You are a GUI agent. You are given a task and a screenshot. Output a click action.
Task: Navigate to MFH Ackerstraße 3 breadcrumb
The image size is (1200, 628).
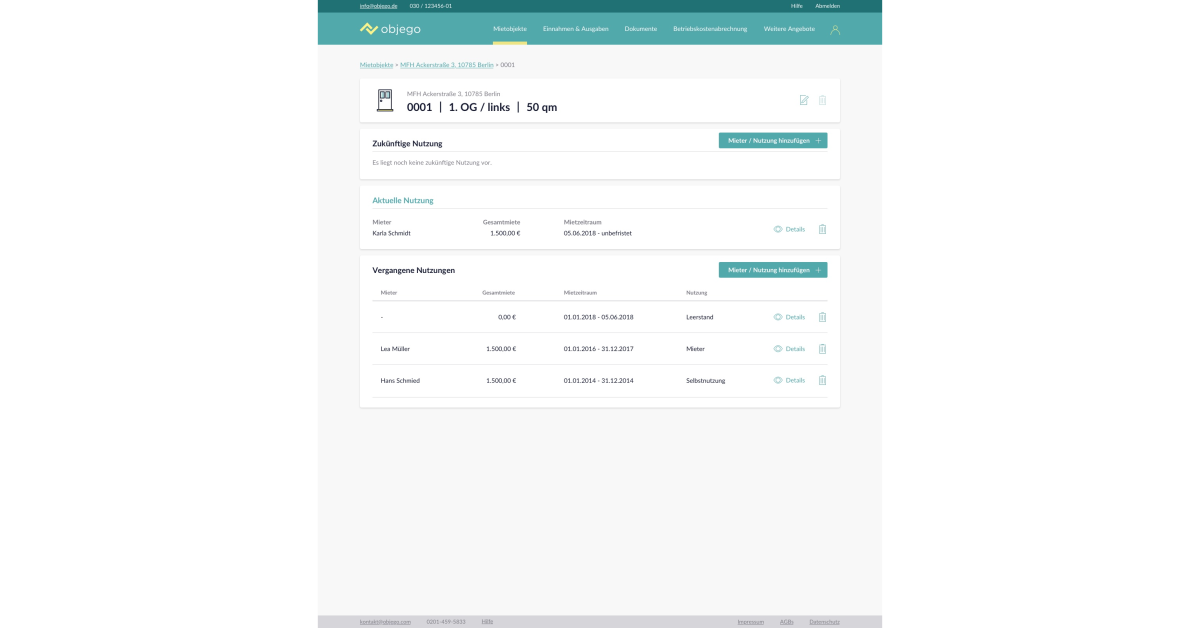pos(446,65)
